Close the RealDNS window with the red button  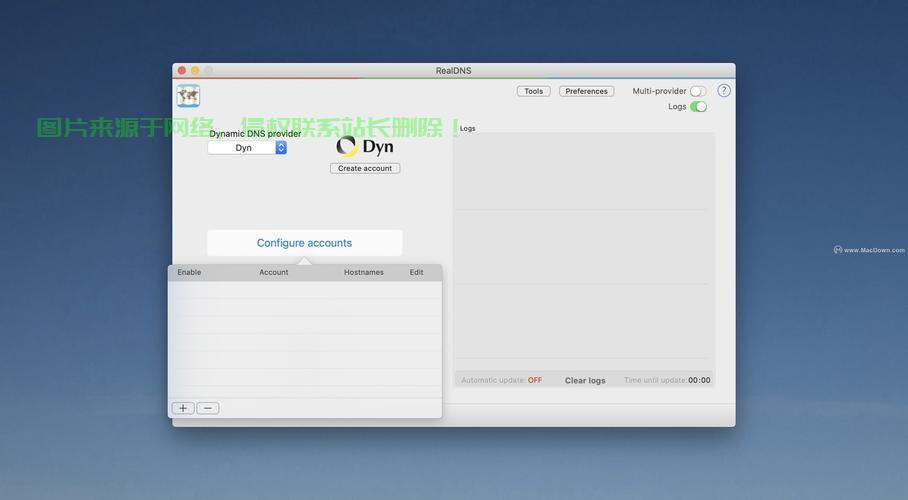pyautogui.click(x=182, y=70)
